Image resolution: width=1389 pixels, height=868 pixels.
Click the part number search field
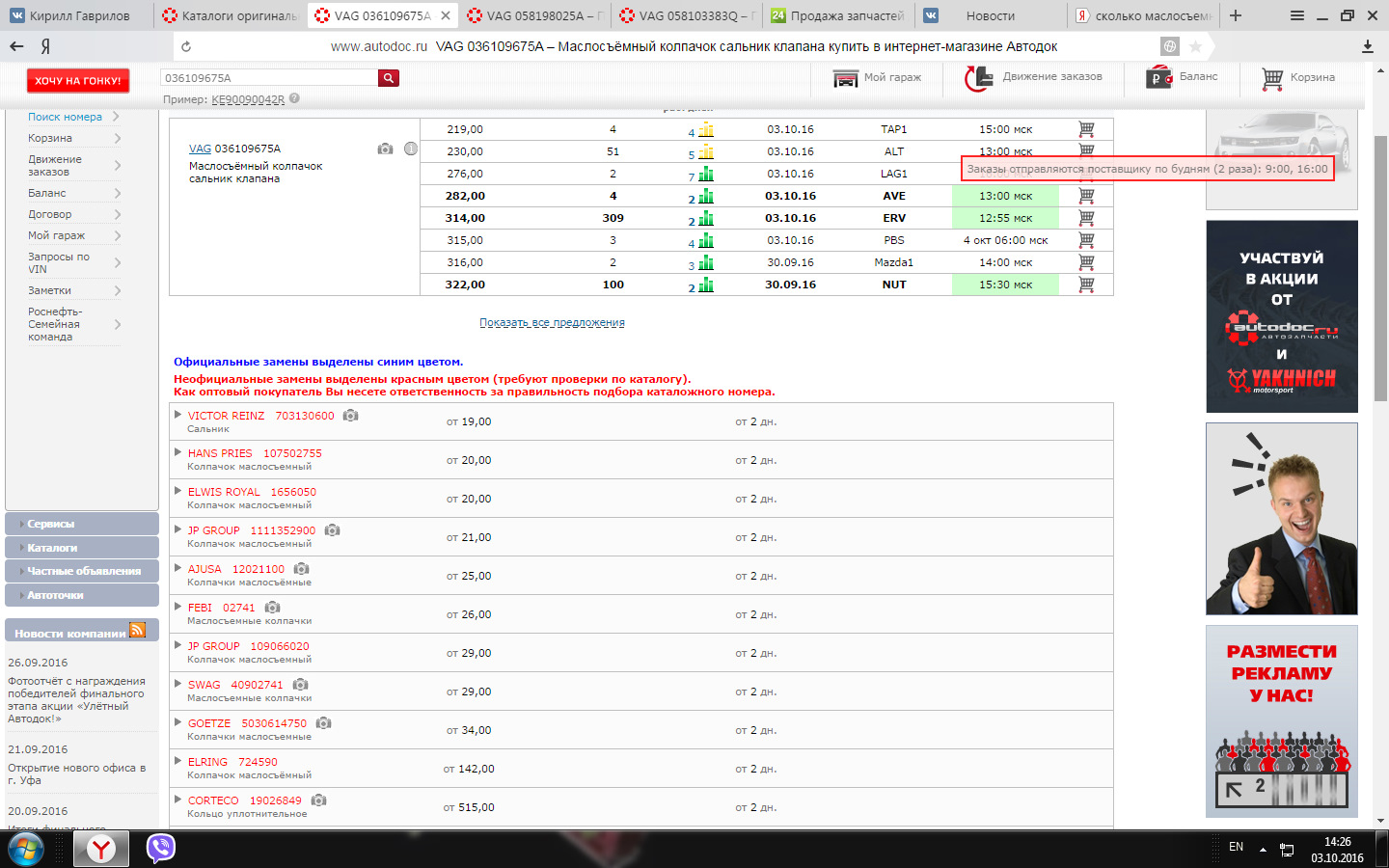tap(269, 78)
